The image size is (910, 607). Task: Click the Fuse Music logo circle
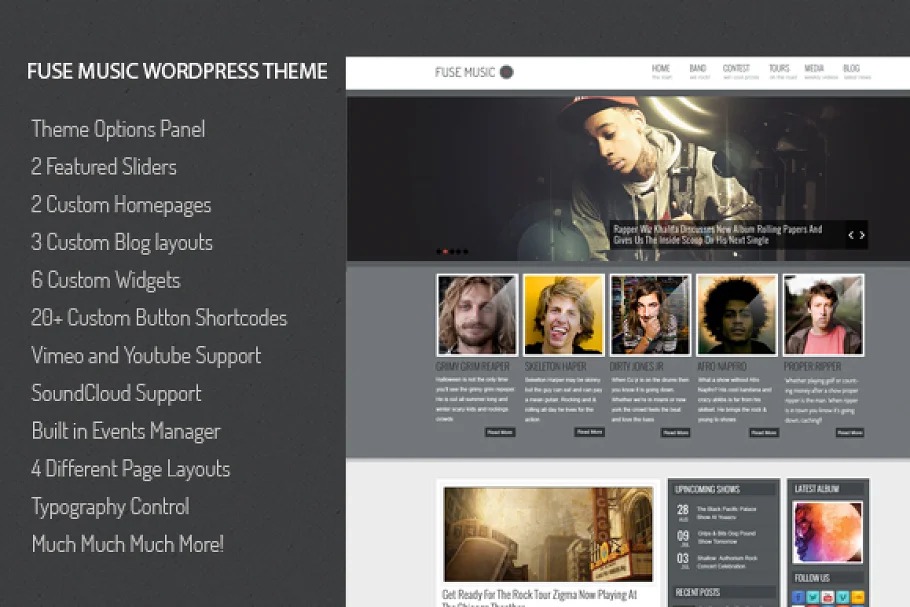click(x=507, y=72)
